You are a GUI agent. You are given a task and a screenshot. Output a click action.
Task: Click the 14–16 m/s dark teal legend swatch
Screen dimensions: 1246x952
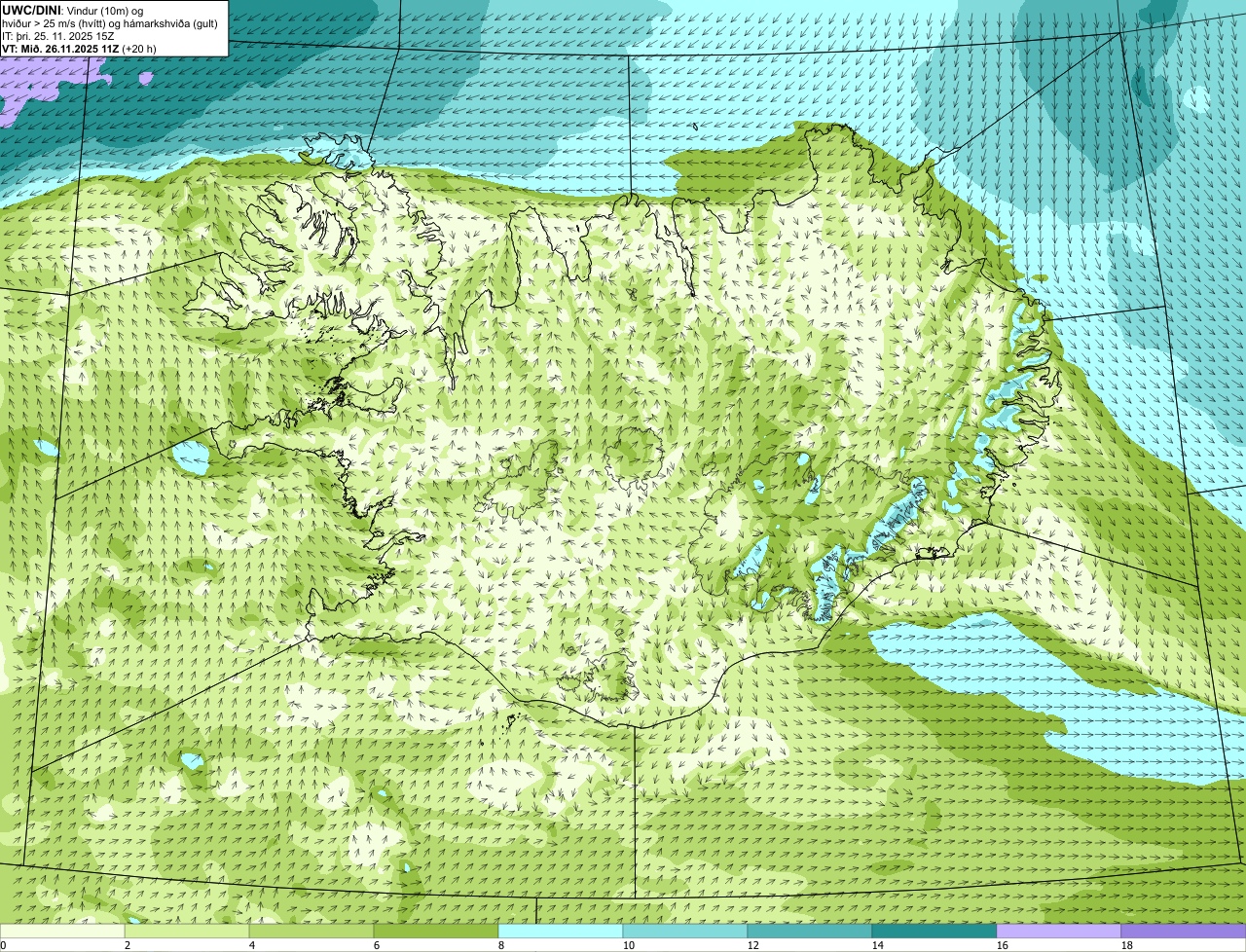(x=934, y=932)
